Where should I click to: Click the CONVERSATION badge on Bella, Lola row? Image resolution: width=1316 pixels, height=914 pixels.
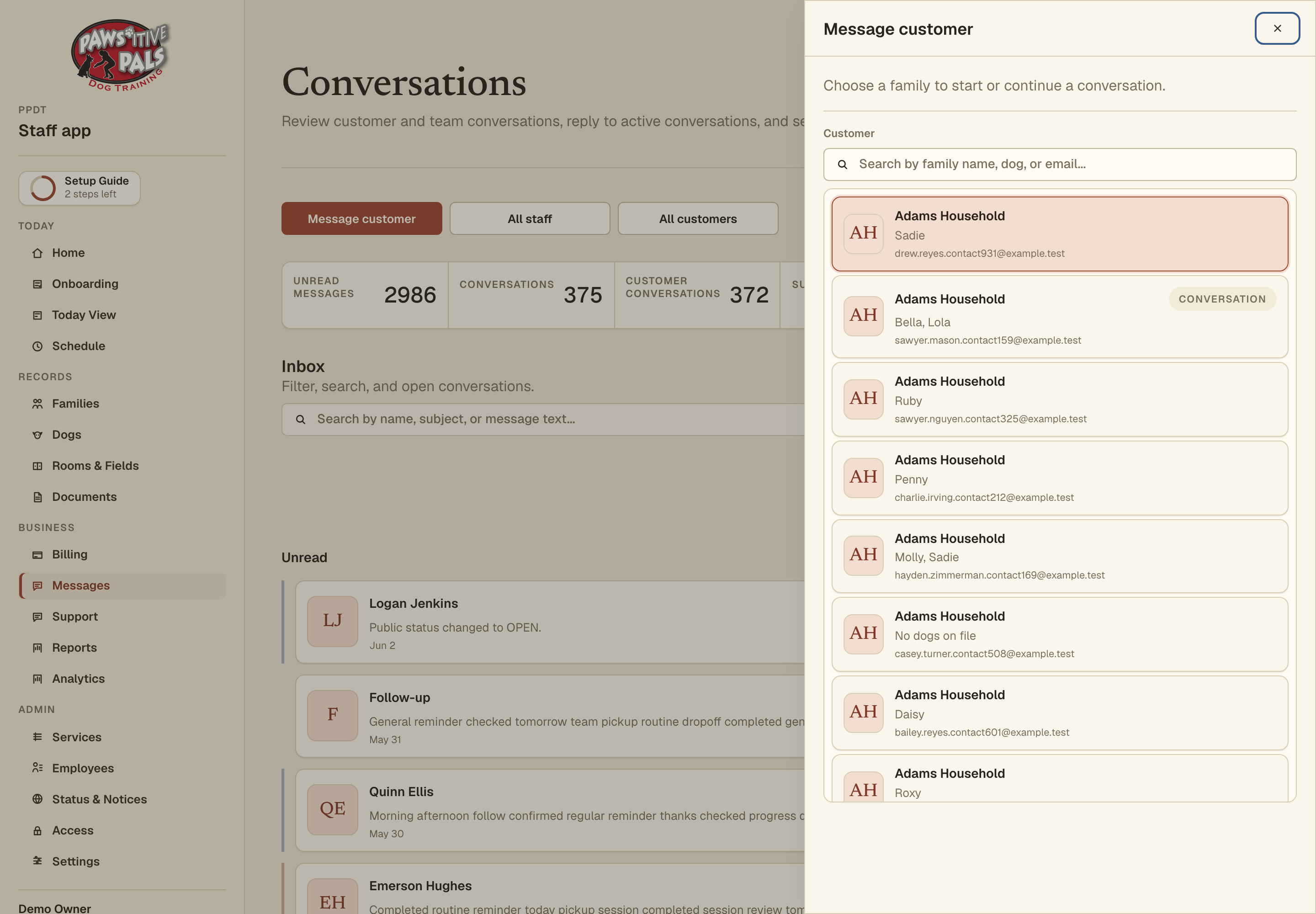[1222, 299]
